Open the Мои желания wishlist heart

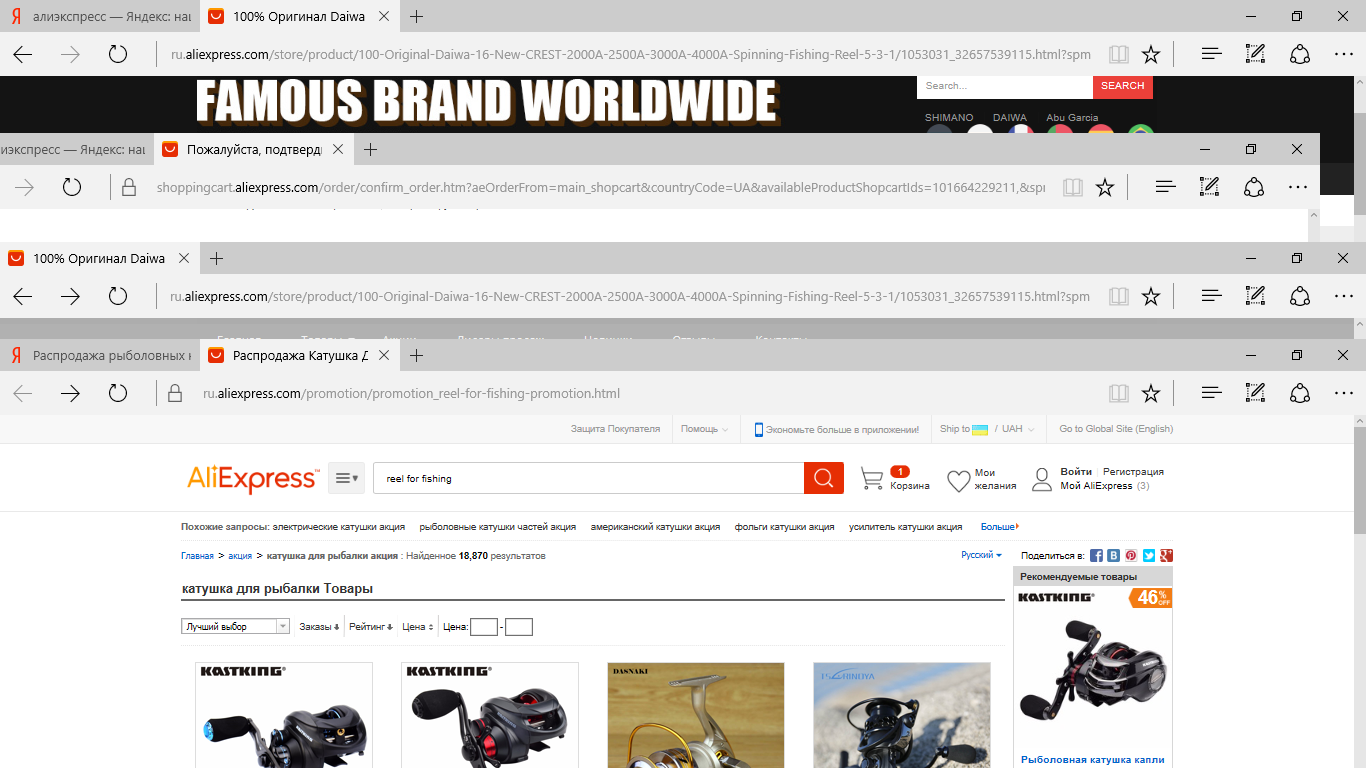pyautogui.click(x=958, y=480)
